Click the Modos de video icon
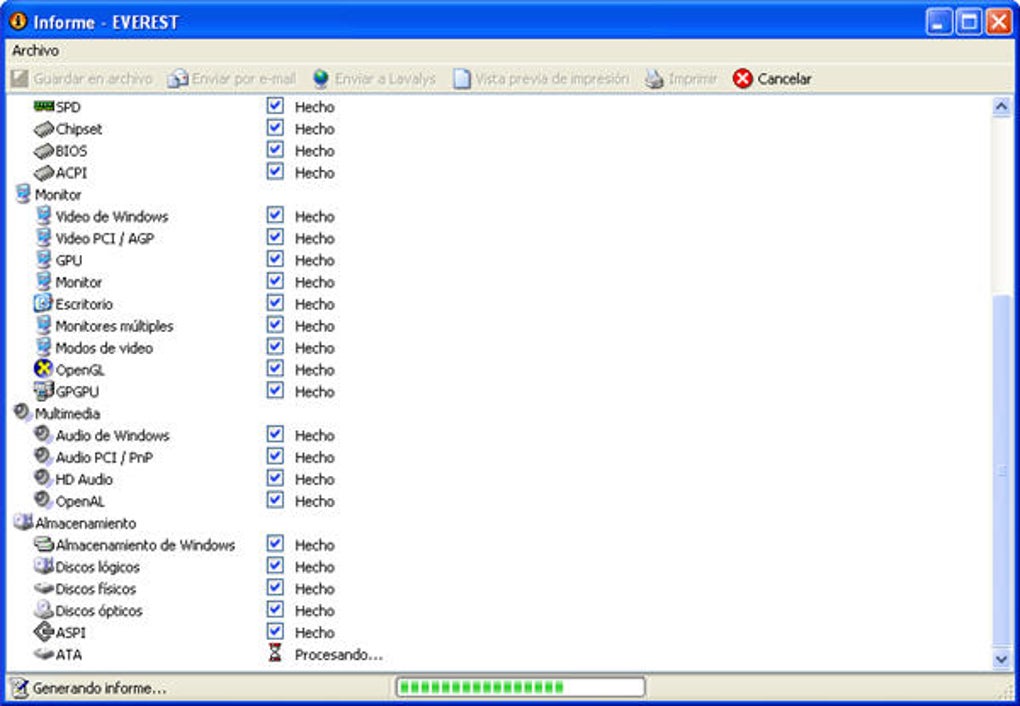1020x706 pixels. click(x=44, y=347)
